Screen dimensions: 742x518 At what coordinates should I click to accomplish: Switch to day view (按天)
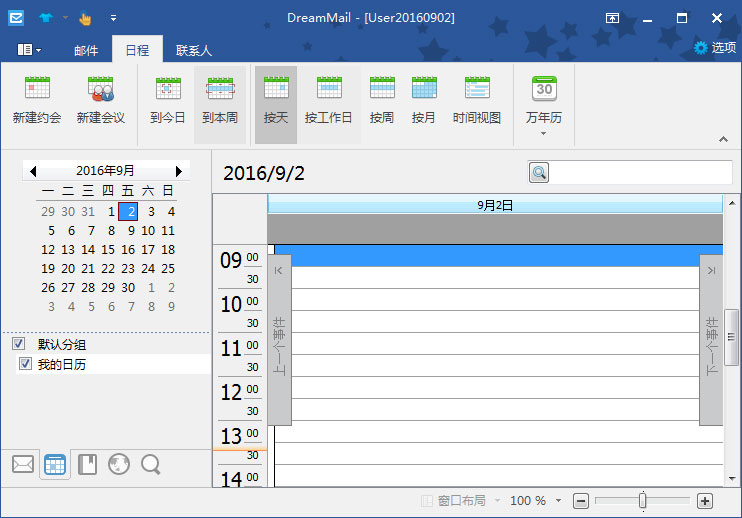pyautogui.click(x=276, y=105)
